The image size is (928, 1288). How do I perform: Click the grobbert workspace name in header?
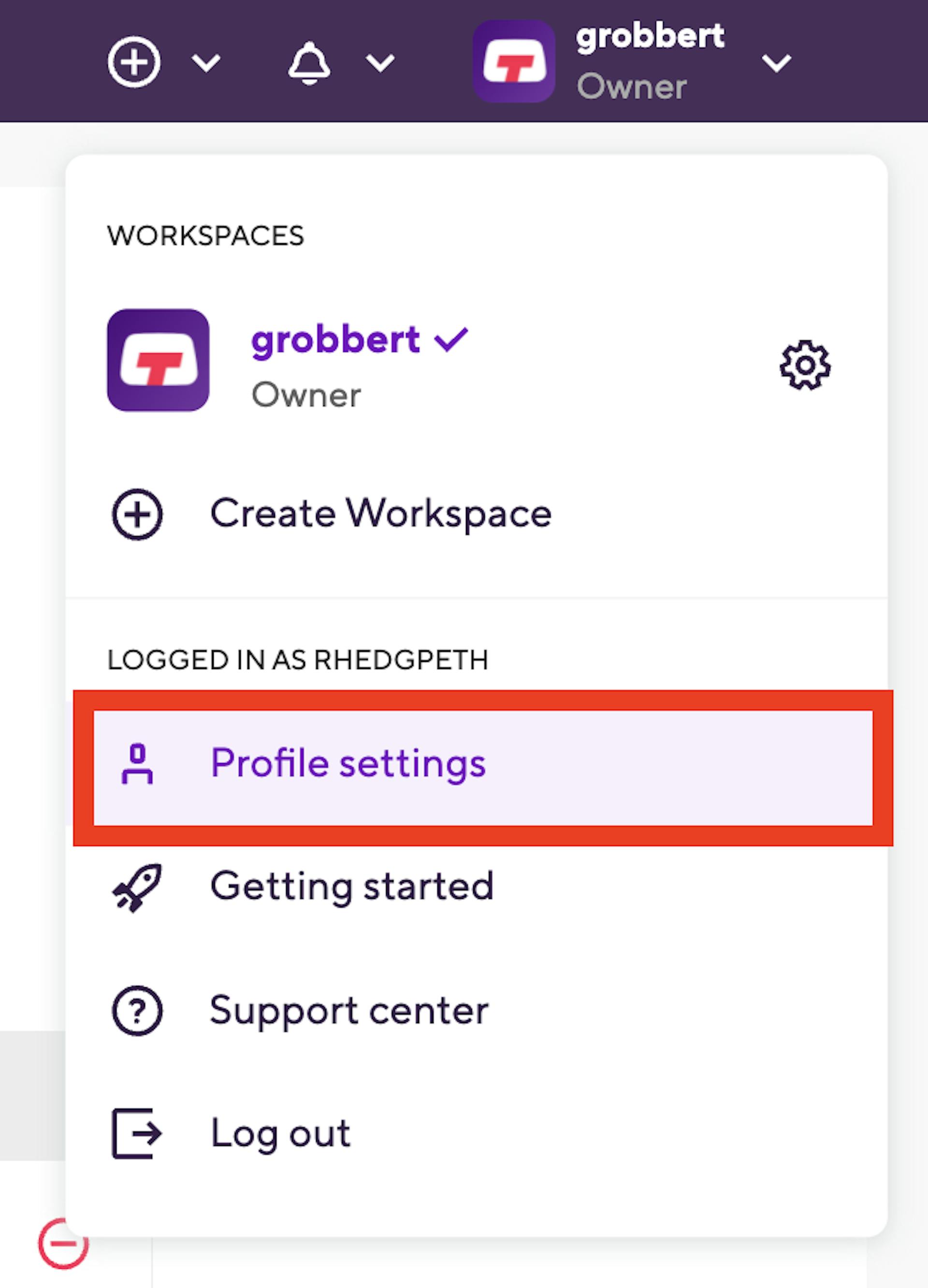pos(650,37)
